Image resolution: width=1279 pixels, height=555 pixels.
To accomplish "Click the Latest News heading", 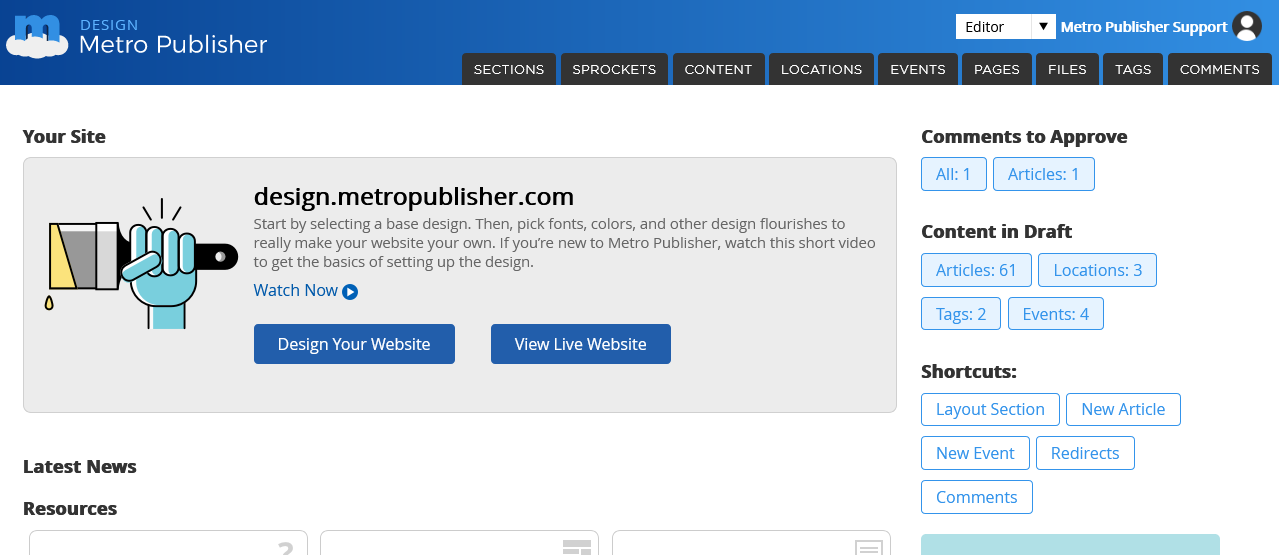I will point(80,467).
